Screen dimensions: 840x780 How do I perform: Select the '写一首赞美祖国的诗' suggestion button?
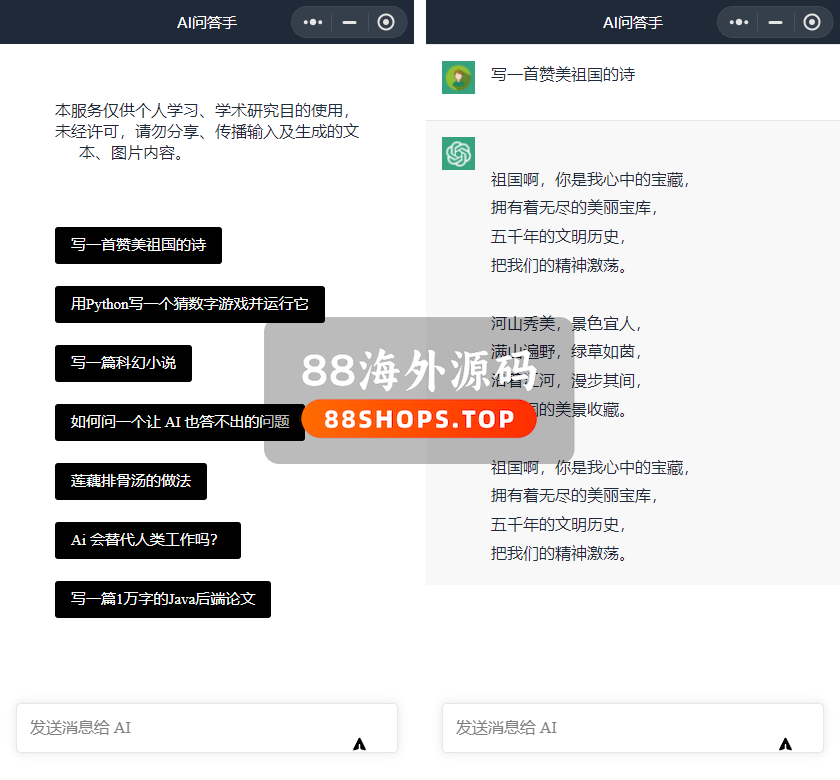pyautogui.click(x=138, y=245)
